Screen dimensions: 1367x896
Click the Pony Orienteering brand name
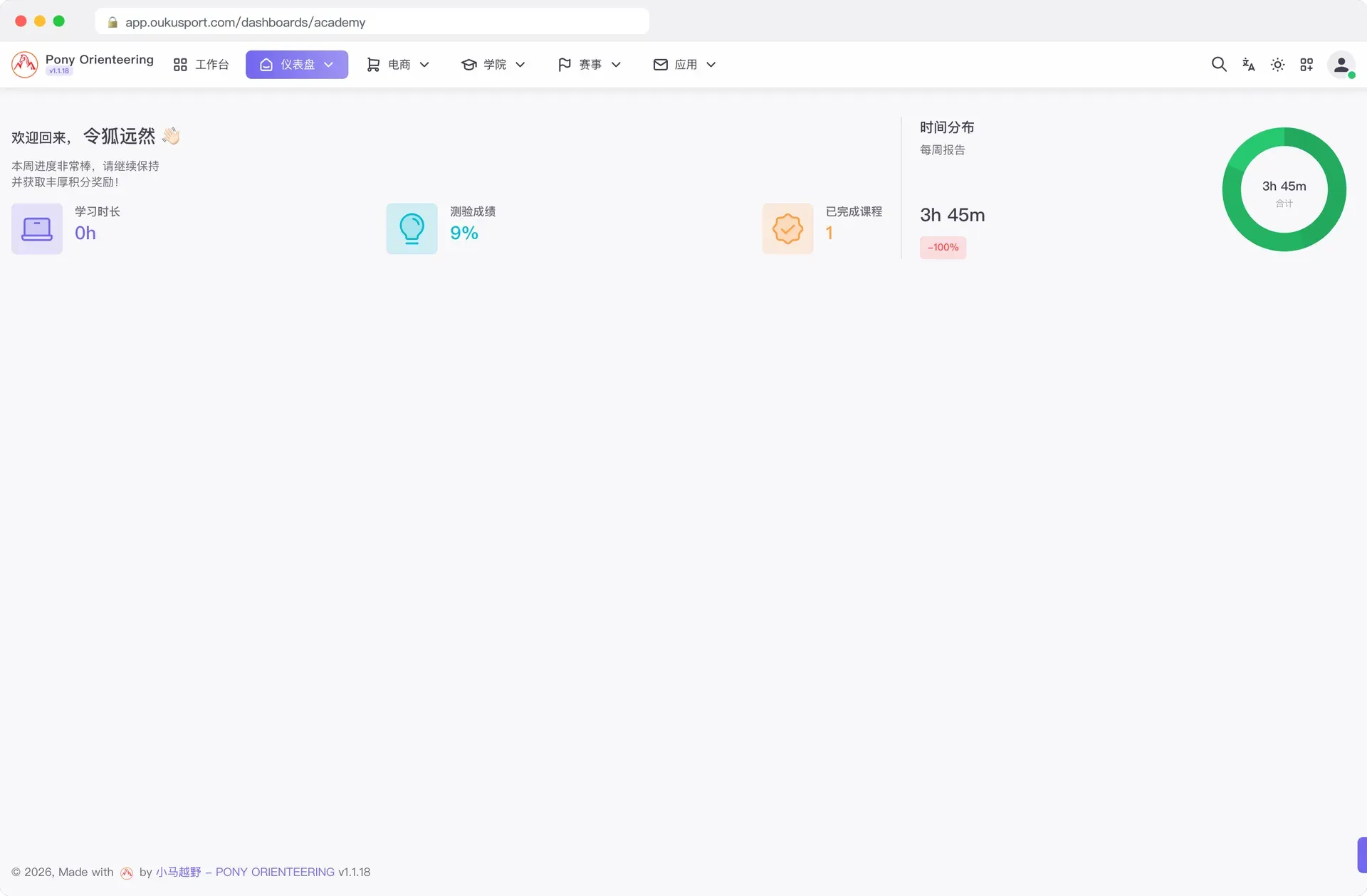coord(100,60)
